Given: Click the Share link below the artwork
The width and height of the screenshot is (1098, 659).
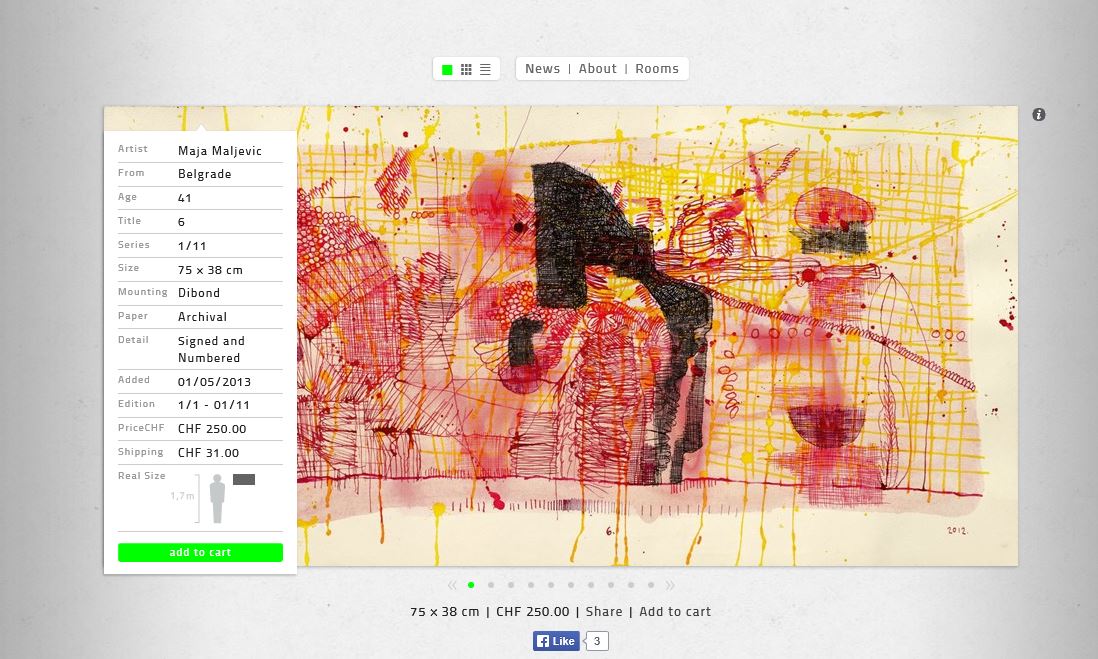Looking at the screenshot, I should click(x=604, y=611).
